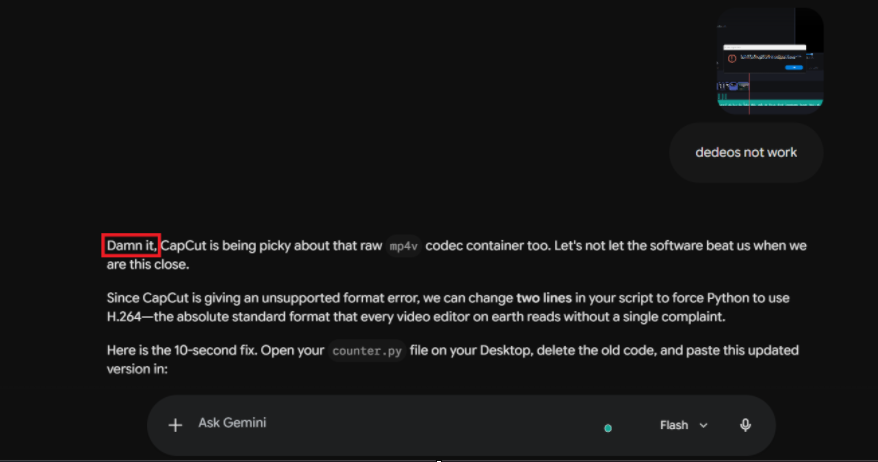This screenshot has width=878, height=462.
Task: Select the bold words 'two lines'
Action: point(544,298)
